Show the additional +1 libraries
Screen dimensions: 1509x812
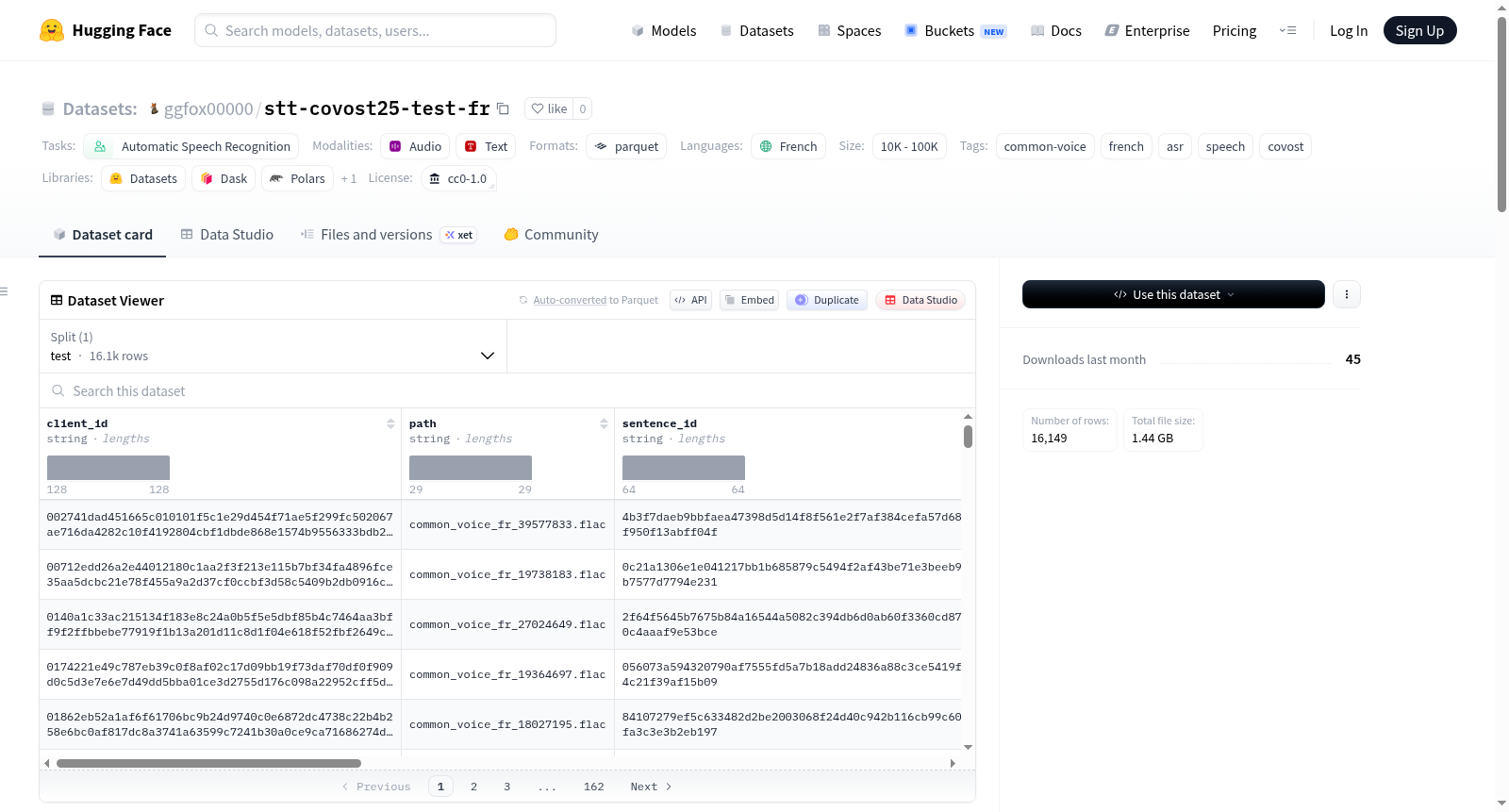(349, 178)
